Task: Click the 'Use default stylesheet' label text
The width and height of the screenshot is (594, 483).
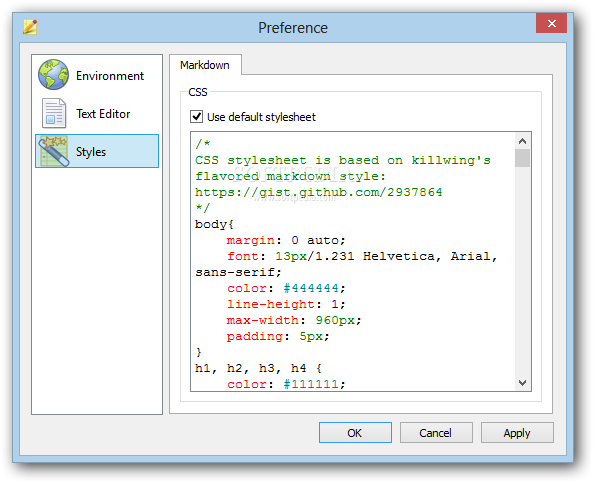Action: (x=261, y=117)
